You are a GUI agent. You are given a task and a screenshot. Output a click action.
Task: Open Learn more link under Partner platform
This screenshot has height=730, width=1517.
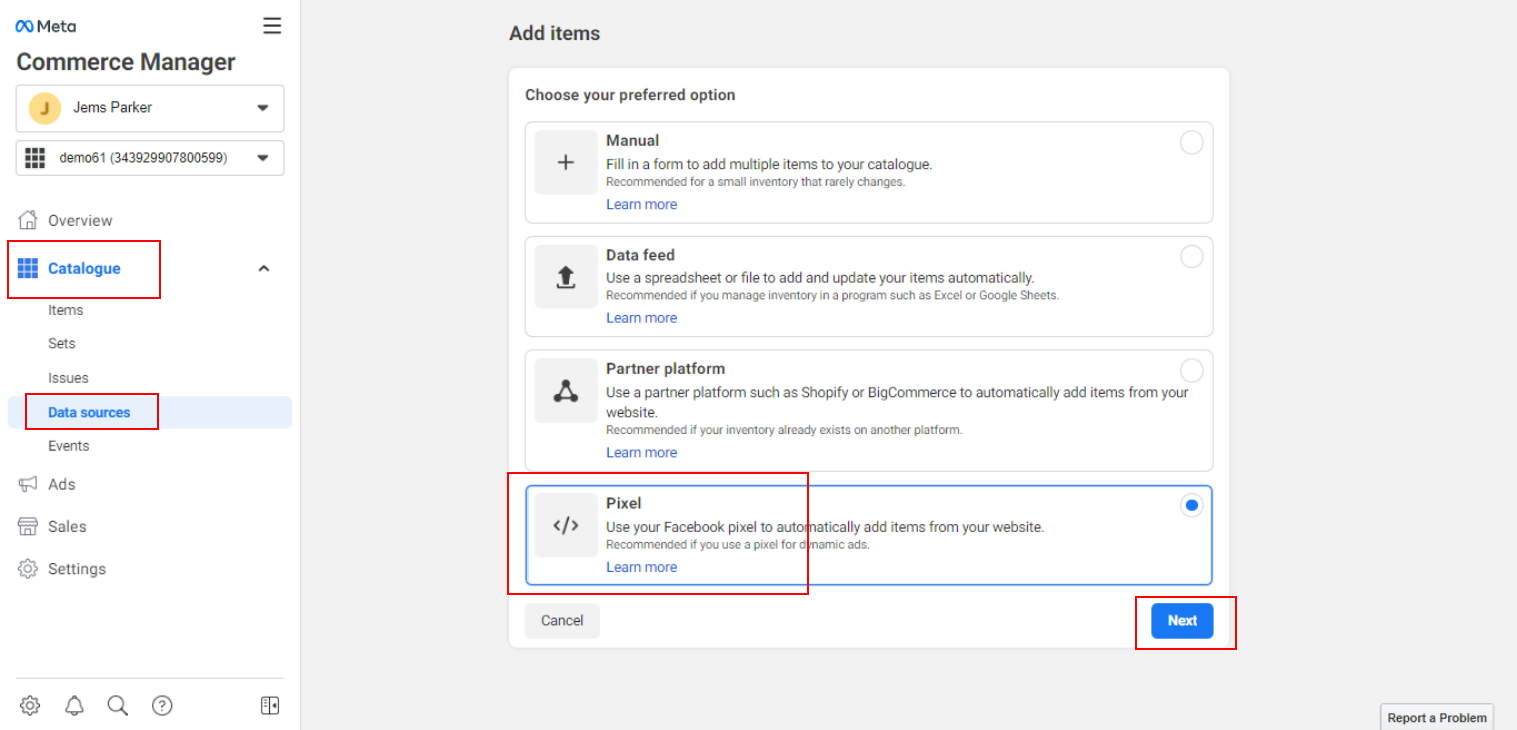point(641,453)
